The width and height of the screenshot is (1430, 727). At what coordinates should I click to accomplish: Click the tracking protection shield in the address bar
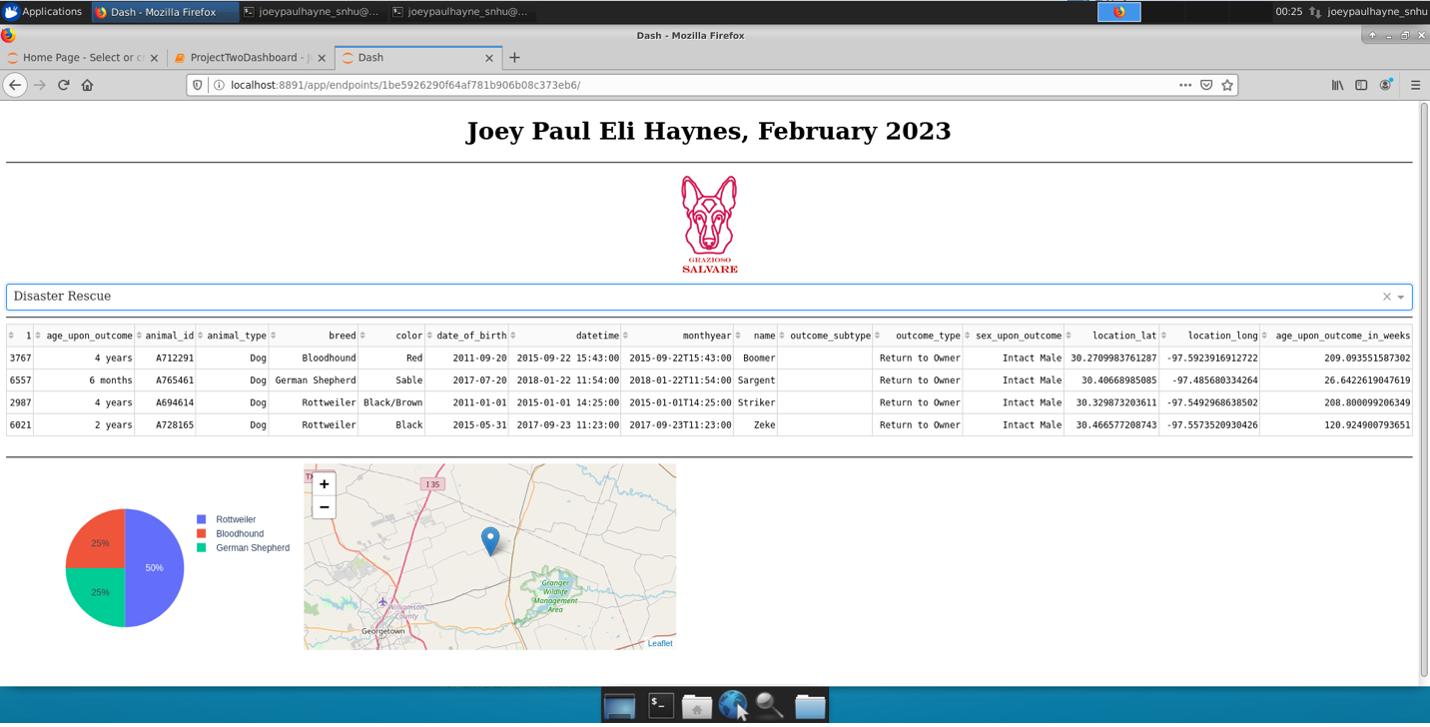196,85
